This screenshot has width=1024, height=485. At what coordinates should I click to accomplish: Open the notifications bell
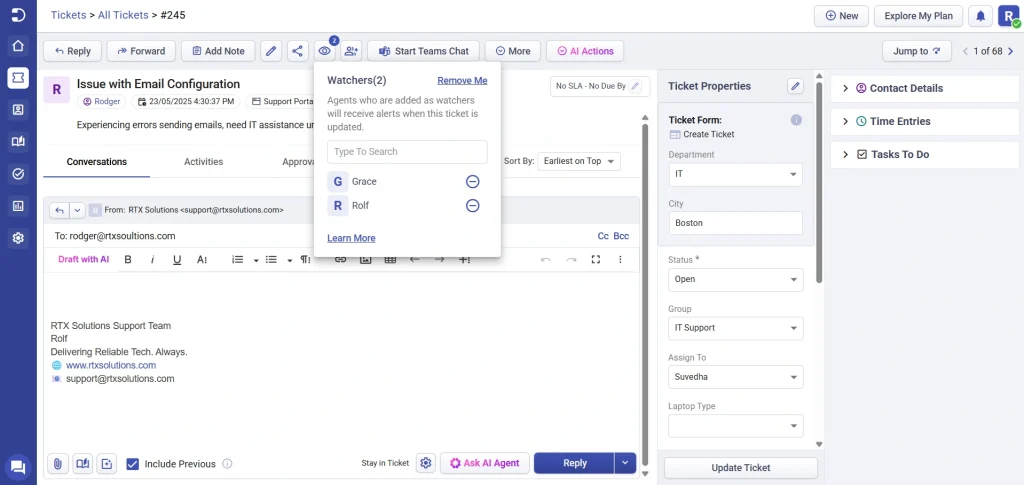pos(980,16)
